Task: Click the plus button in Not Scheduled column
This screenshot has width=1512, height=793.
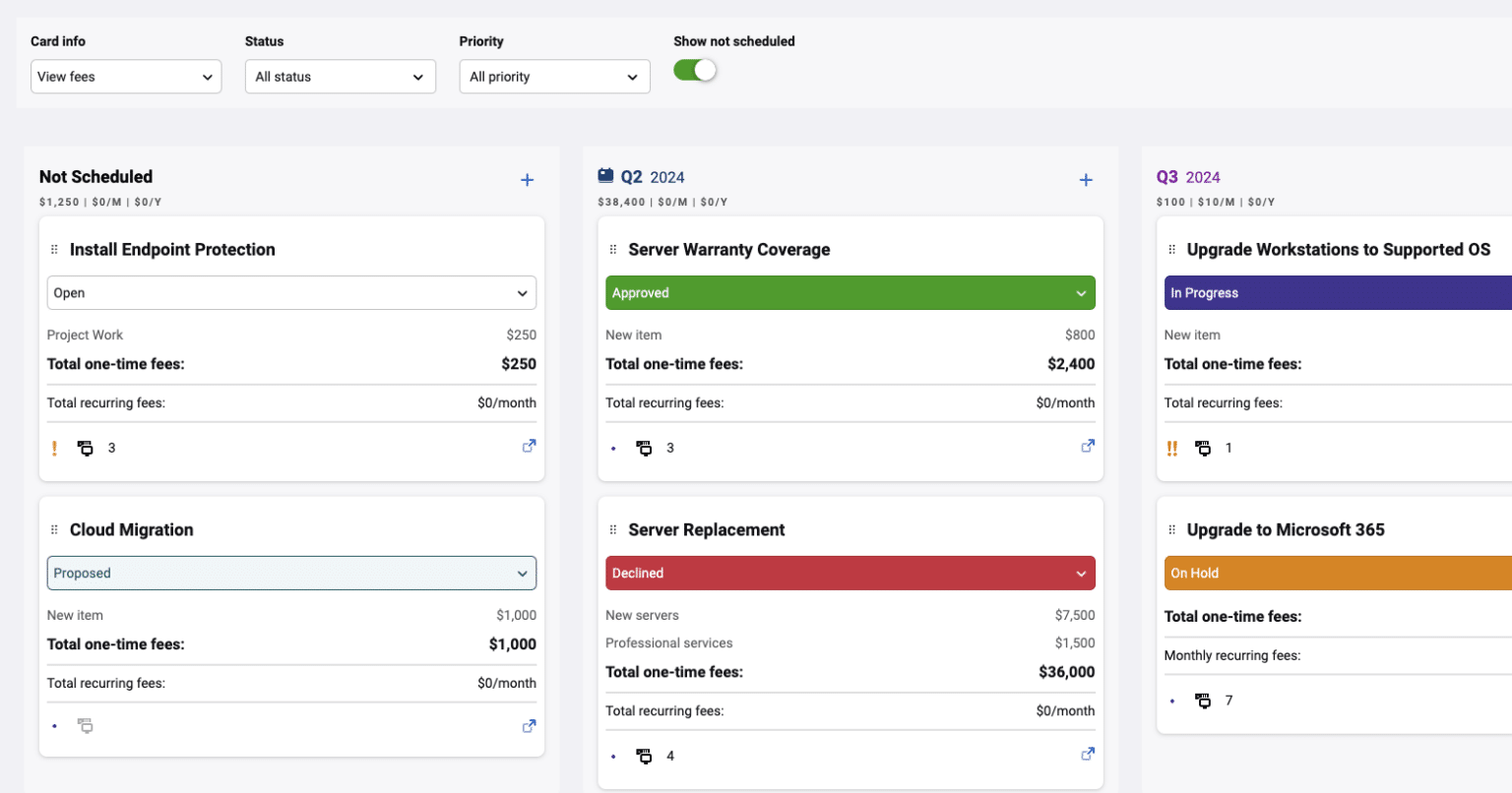Action: 527,180
